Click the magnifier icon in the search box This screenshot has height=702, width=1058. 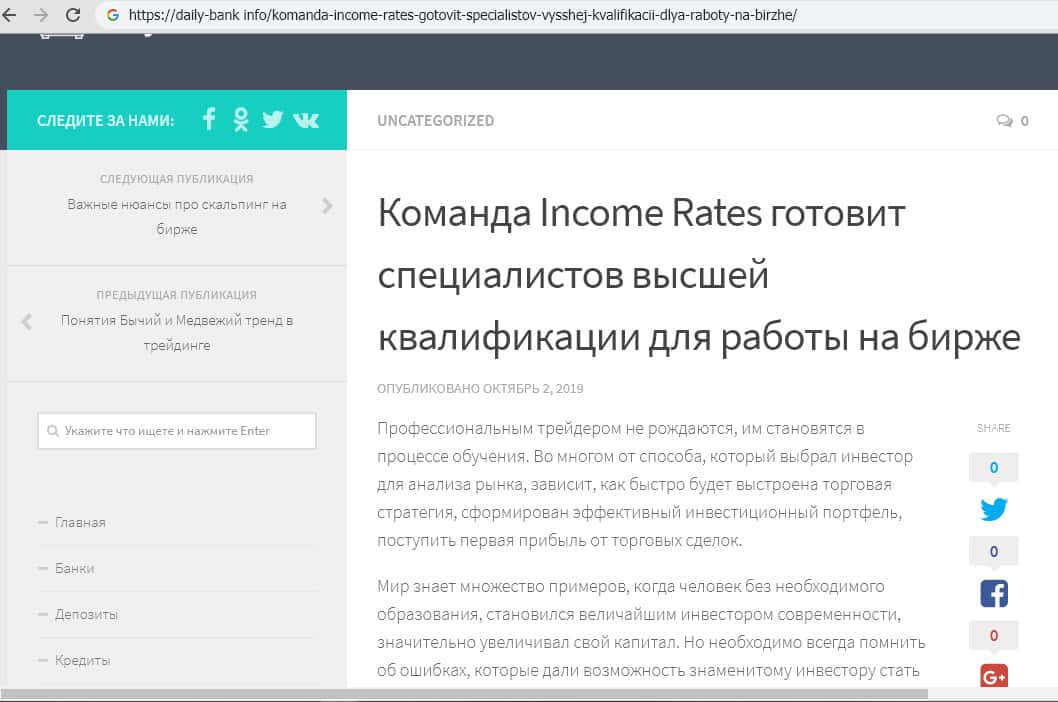pyautogui.click(x=53, y=431)
